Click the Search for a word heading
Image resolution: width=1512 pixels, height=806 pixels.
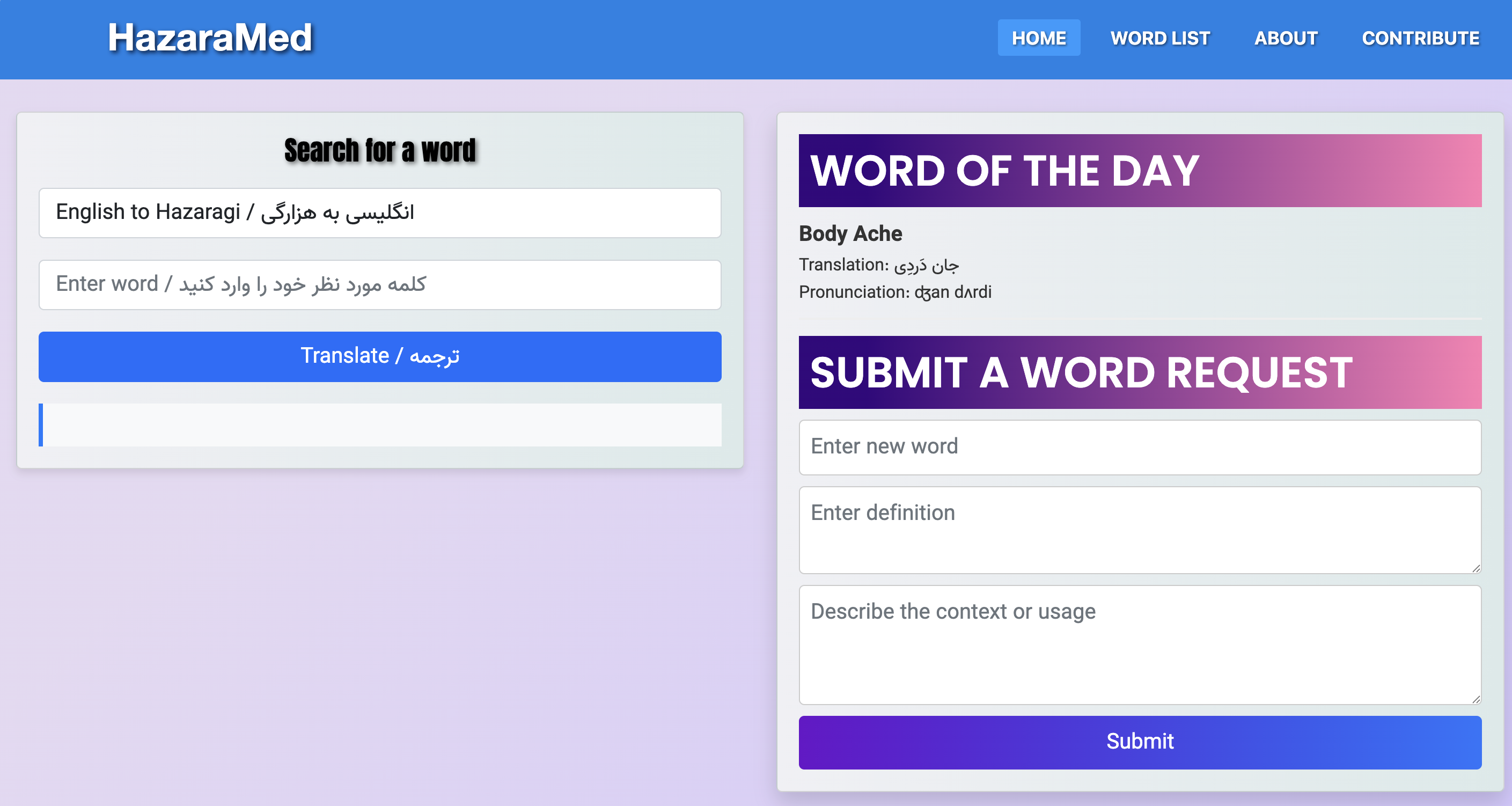click(380, 150)
